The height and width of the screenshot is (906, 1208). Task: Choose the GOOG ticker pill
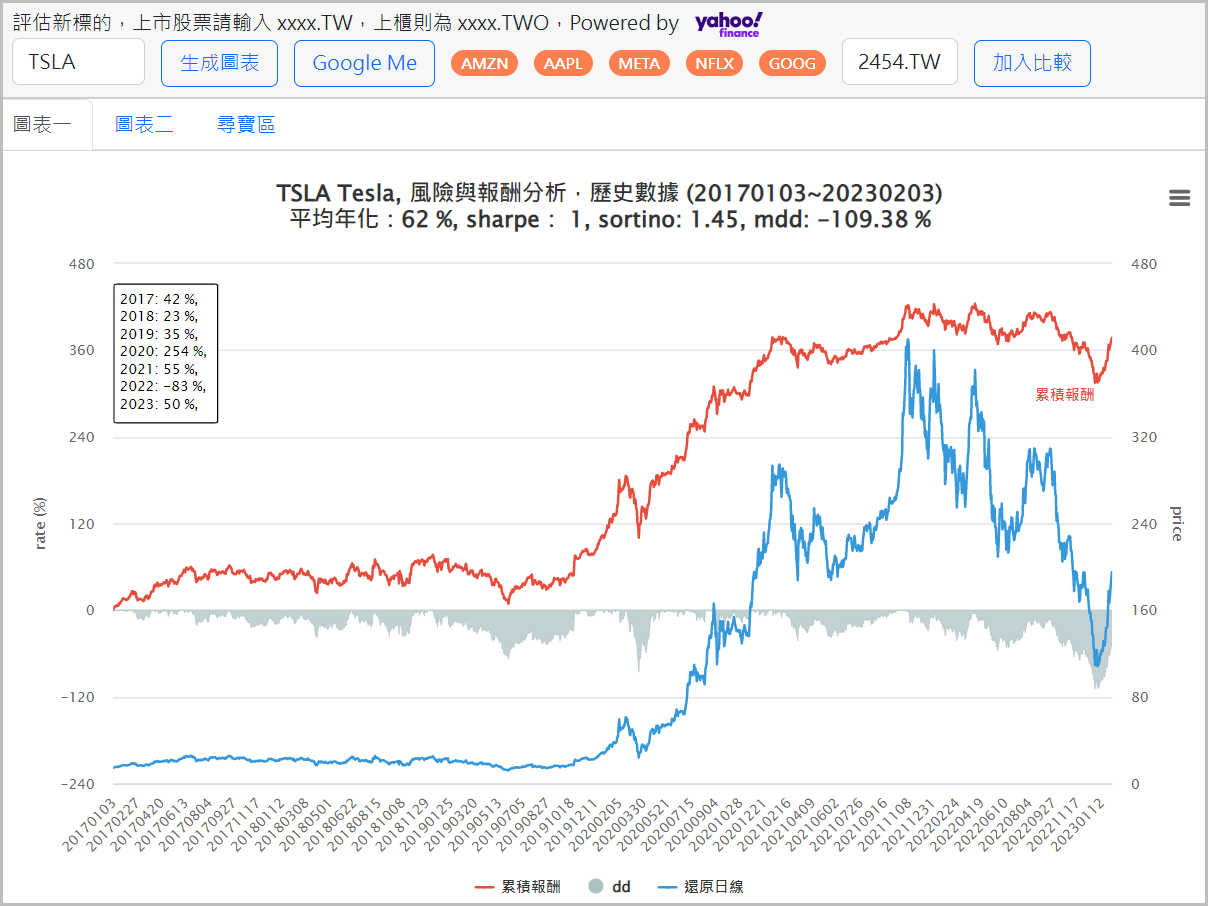click(792, 63)
